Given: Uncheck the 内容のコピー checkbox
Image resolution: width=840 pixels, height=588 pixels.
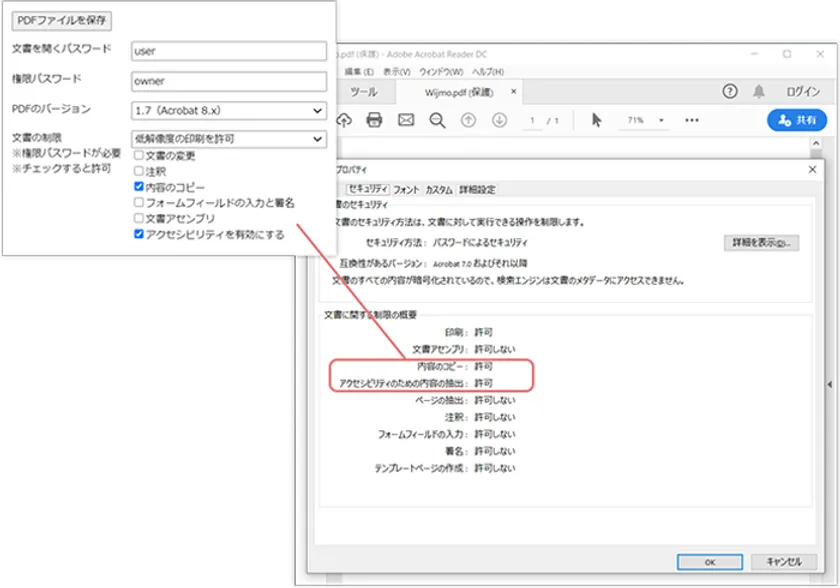Looking at the screenshot, I should click(139, 187).
